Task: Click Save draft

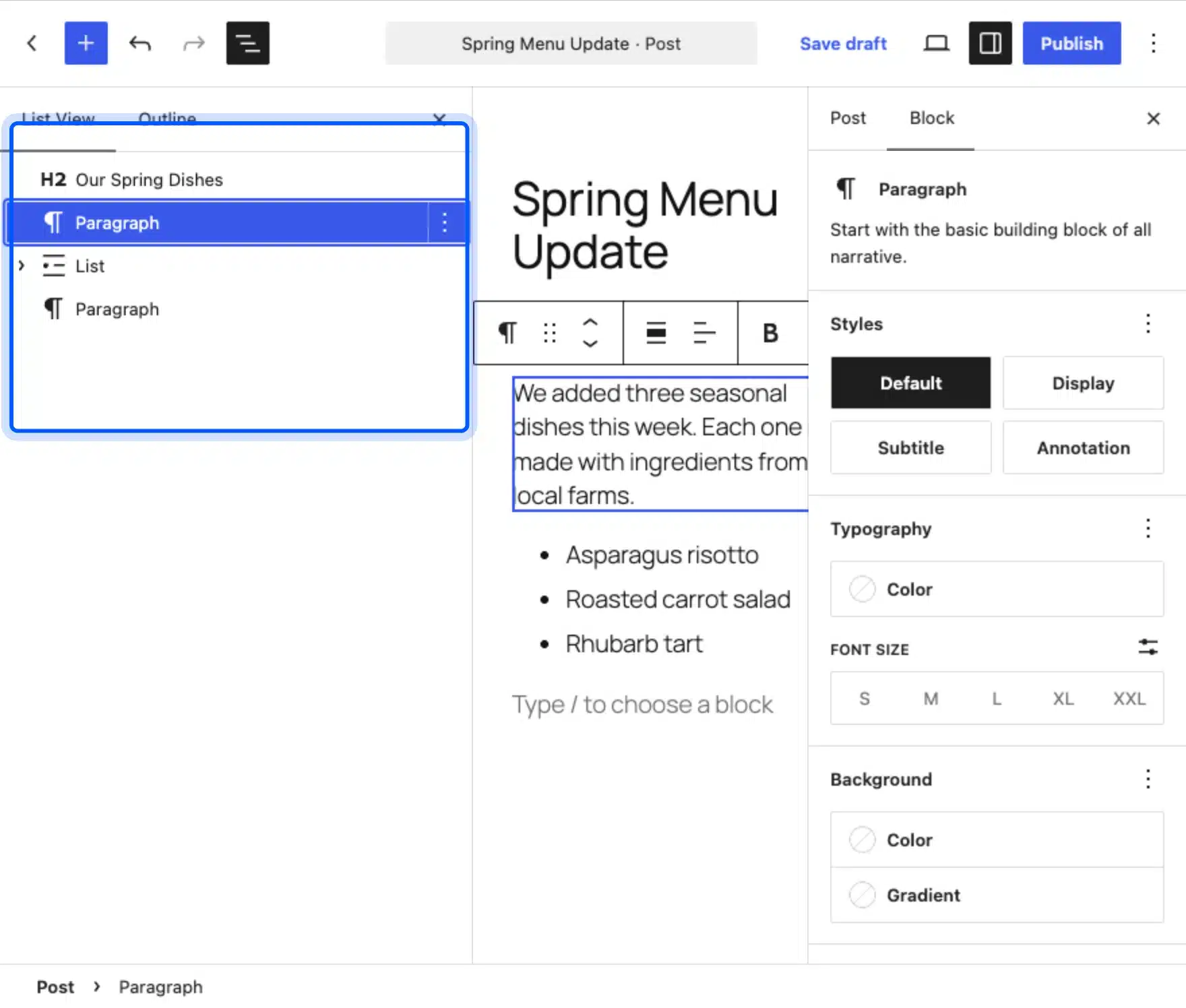Action: coord(843,43)
